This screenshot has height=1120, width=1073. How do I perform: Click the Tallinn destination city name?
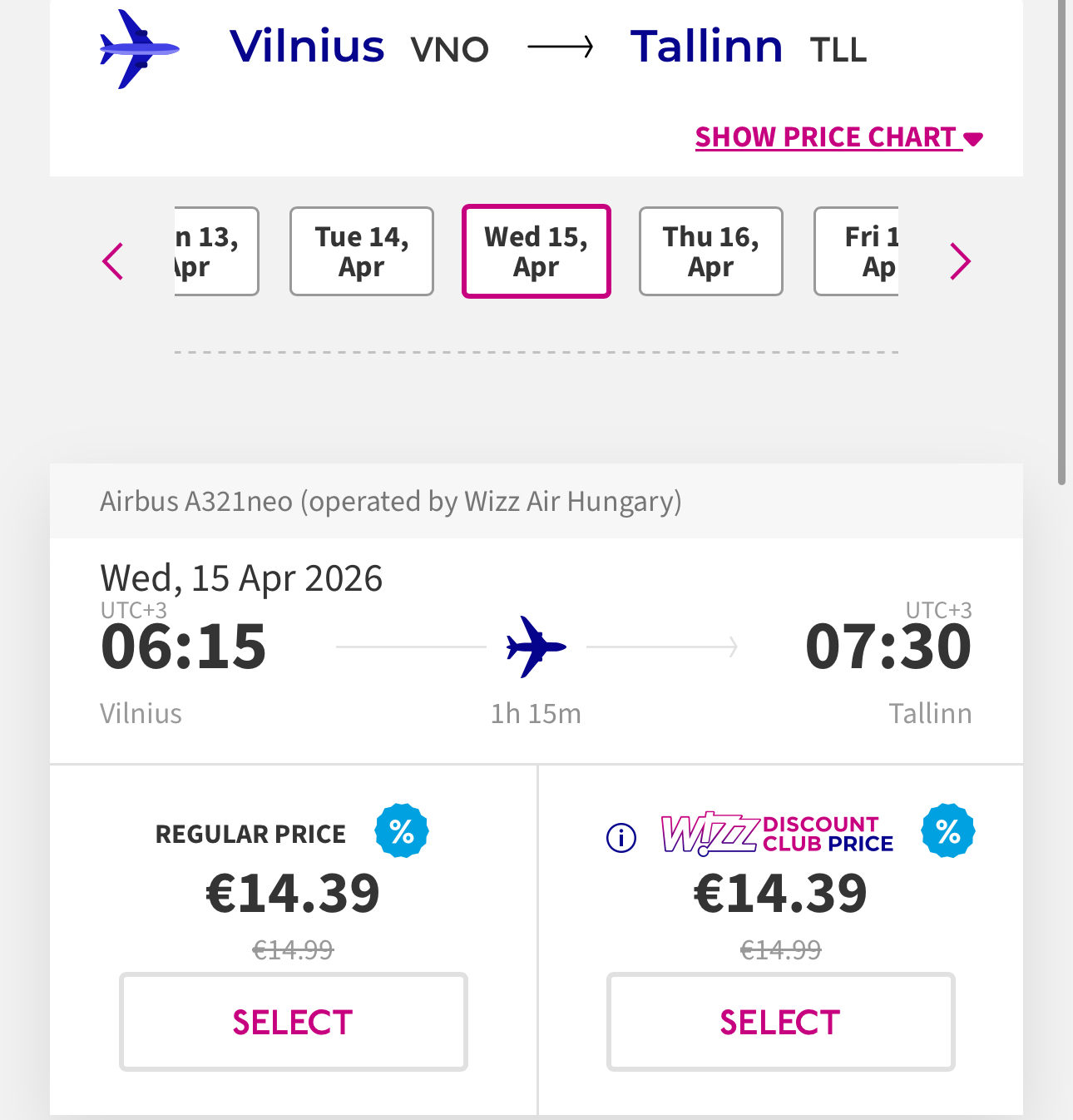706,47
